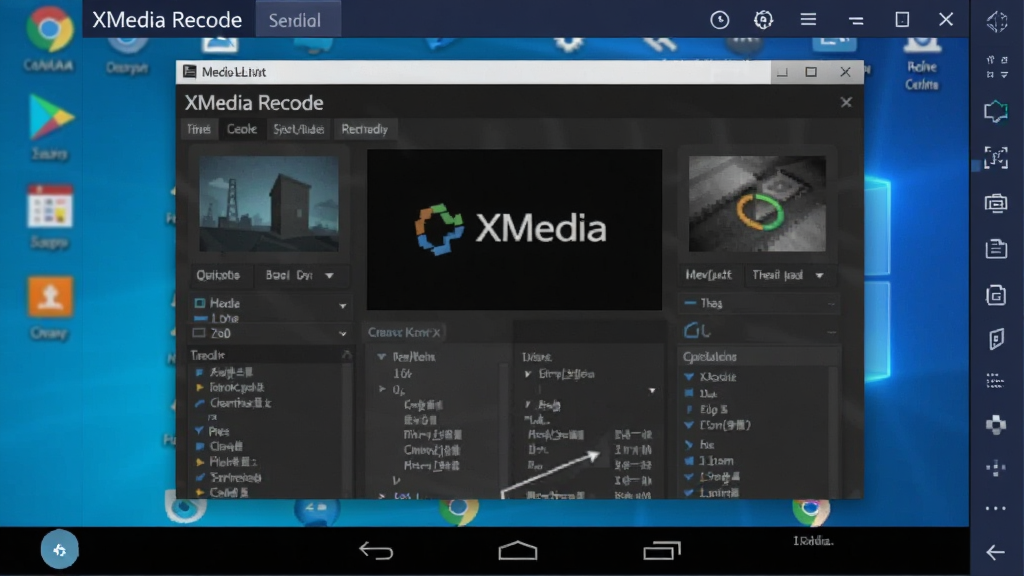1024x576 pixels.
Task: Expand the Hecle dropdown
Action: tap(343, 305)
